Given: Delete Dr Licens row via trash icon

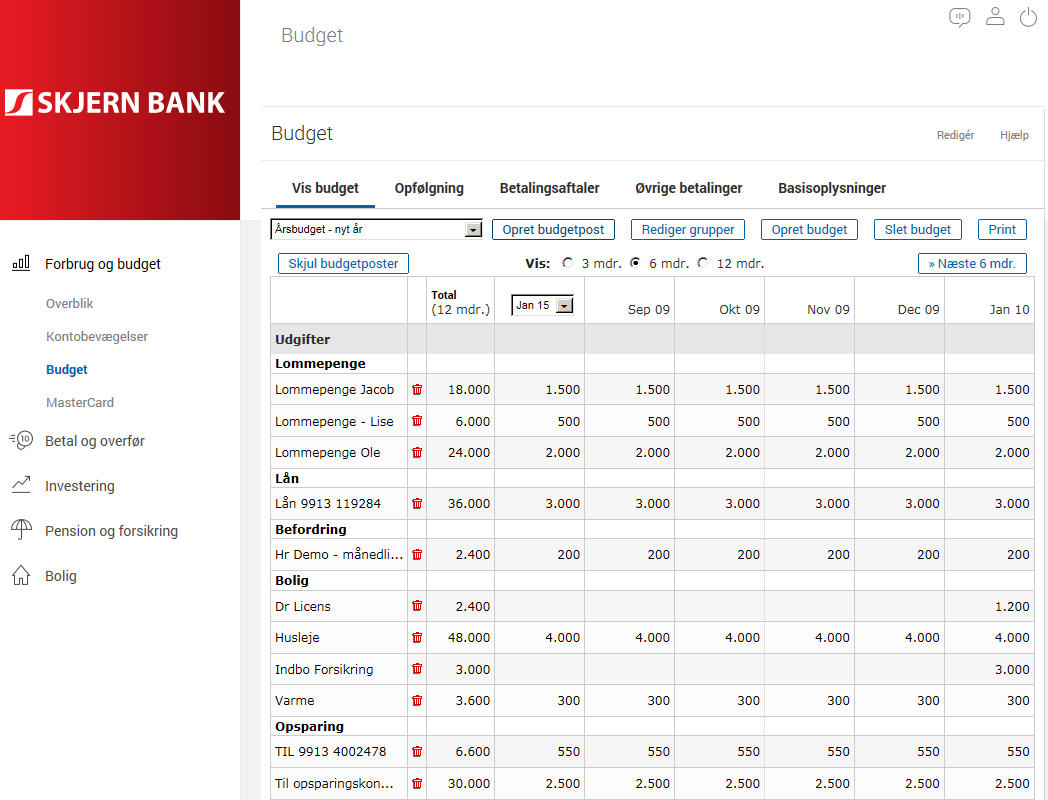Looking at the screenshot, I should pos(417,606).
